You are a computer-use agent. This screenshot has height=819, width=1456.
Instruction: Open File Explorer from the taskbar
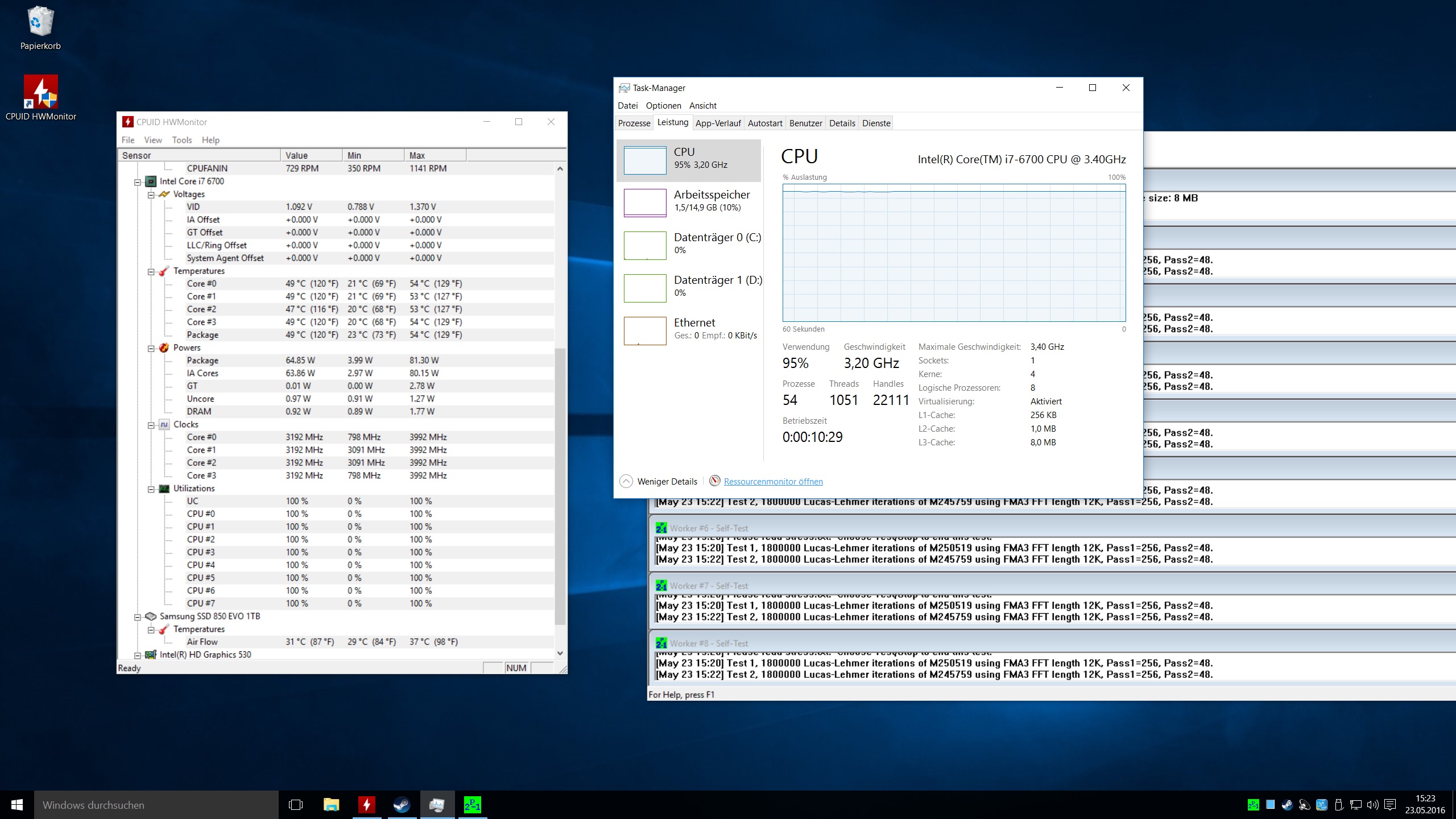tap(331, 805)
